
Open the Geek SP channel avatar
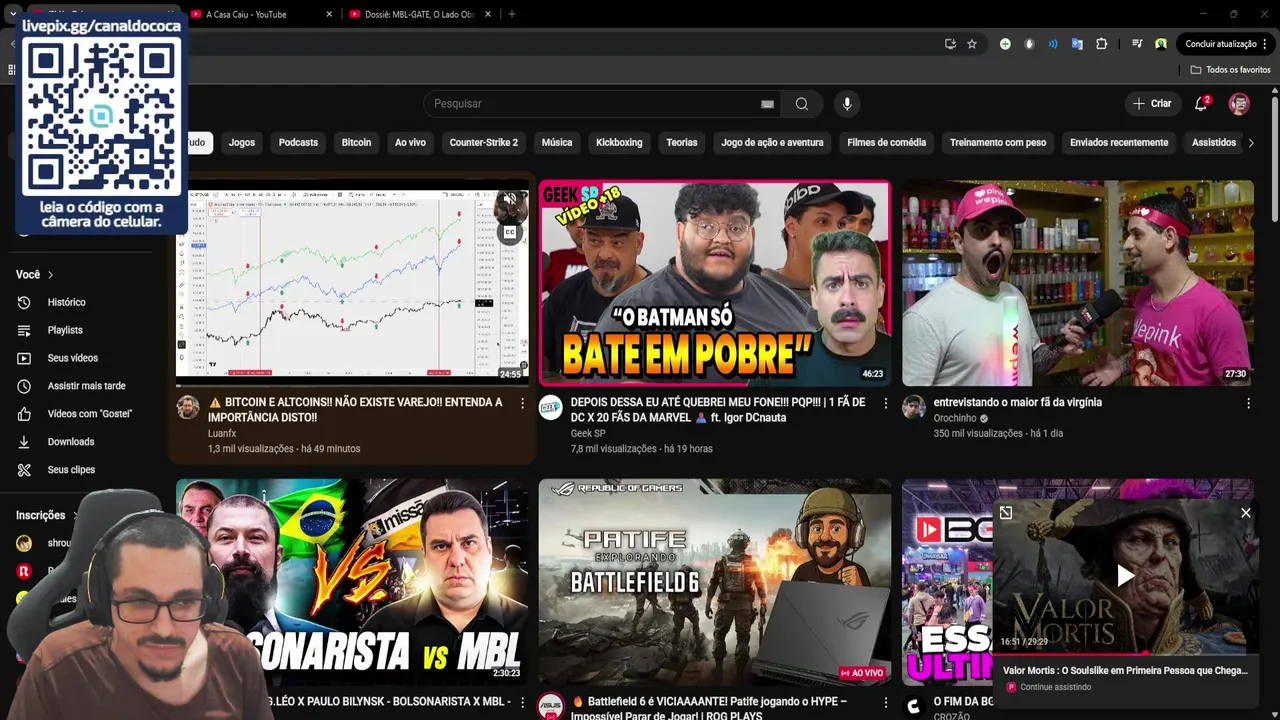(x=551, y=407)
